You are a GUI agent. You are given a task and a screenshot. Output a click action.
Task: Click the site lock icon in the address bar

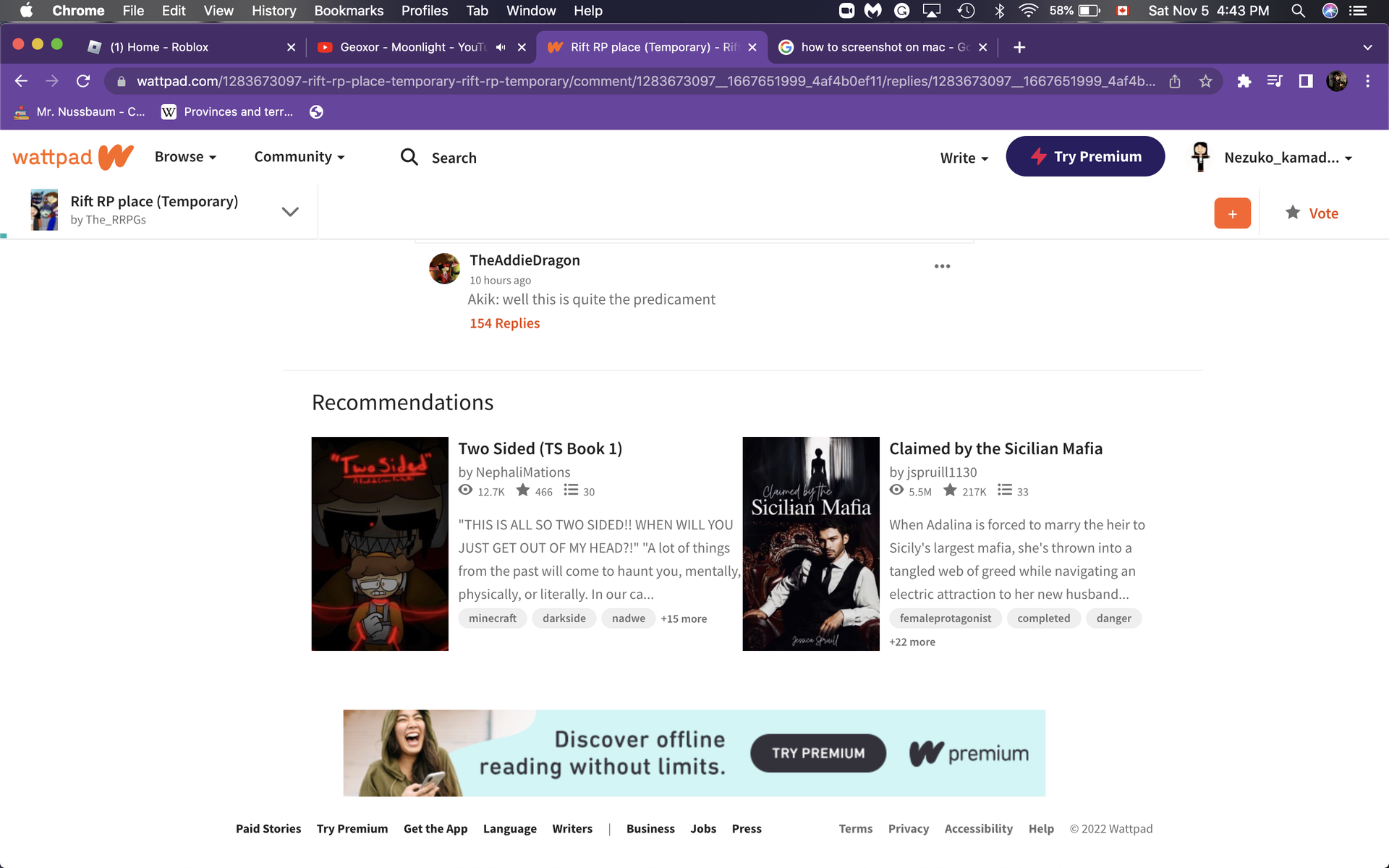pos(122,81)
